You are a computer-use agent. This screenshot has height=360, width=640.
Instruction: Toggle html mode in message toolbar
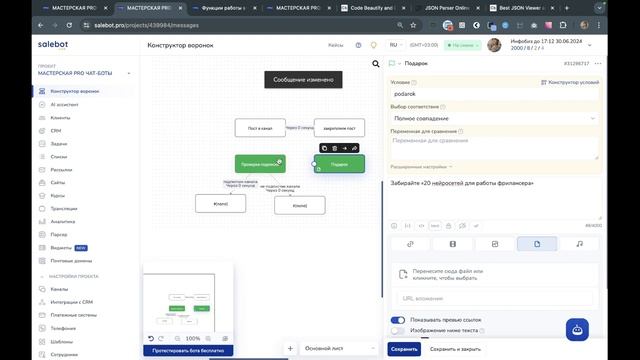pyautogui.click(x=435, y=226)
